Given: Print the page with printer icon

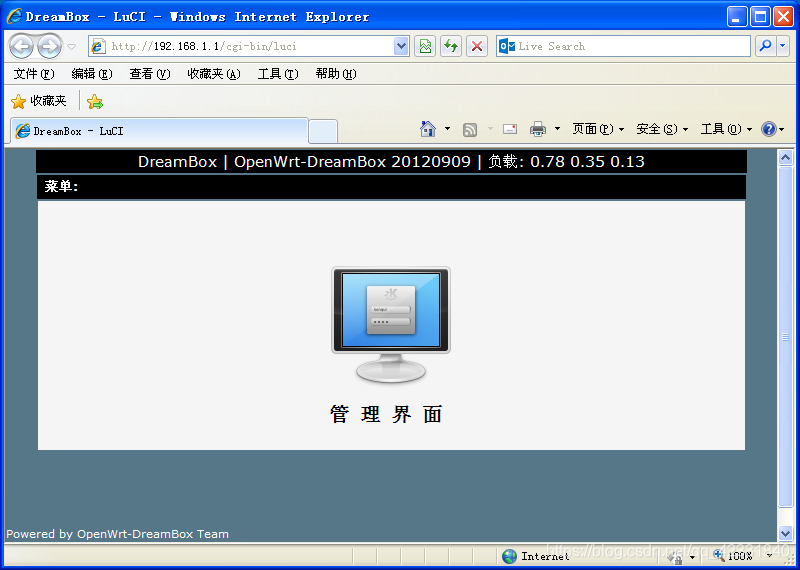Looking at the screenshot, I should pyautogui.click(x=538, y=129).
